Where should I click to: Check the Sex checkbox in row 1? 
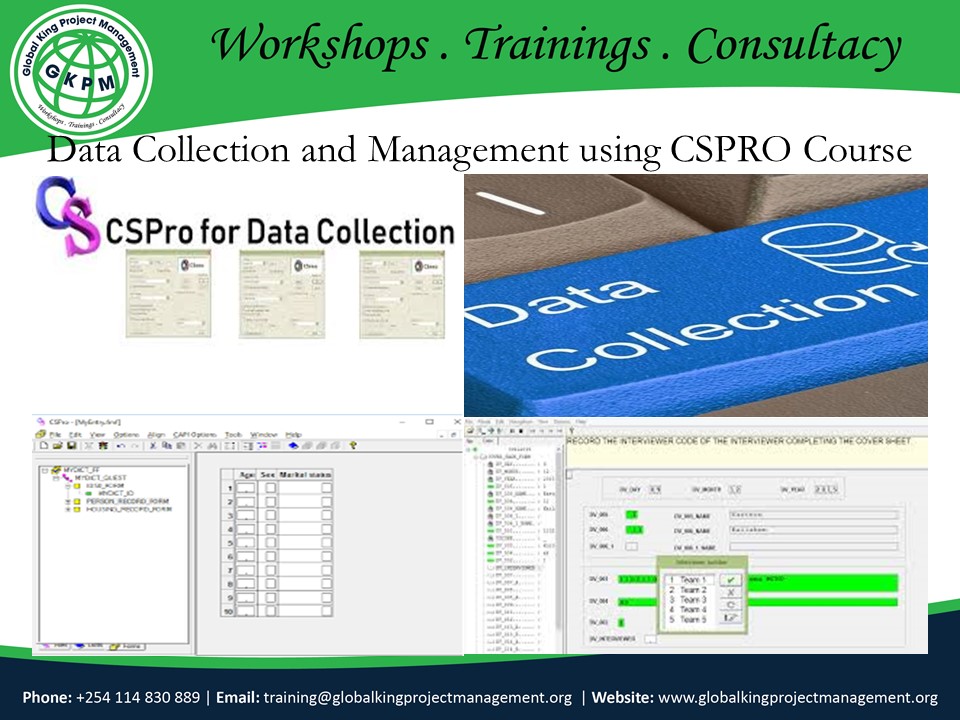(270, 488)
